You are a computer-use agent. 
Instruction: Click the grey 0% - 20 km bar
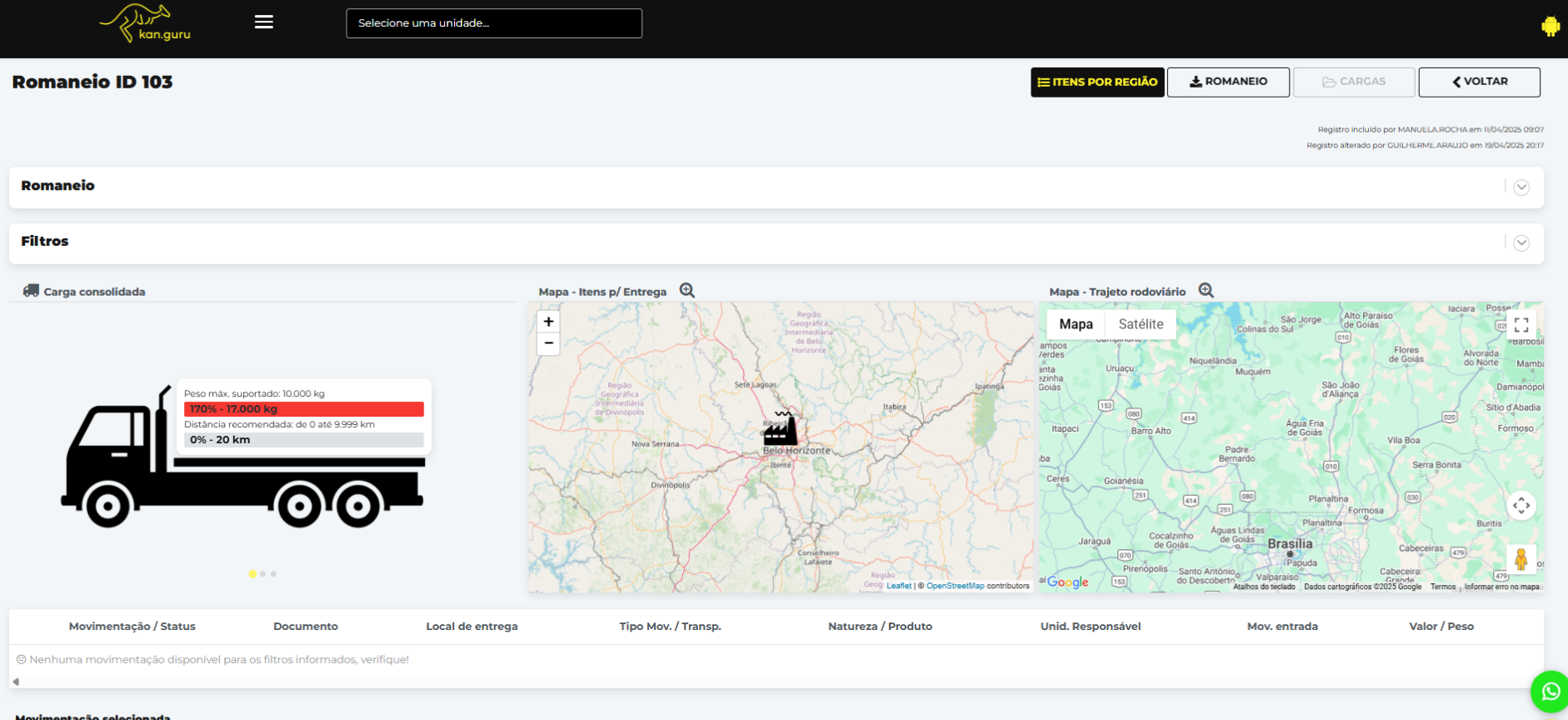[x=304, y=440]
